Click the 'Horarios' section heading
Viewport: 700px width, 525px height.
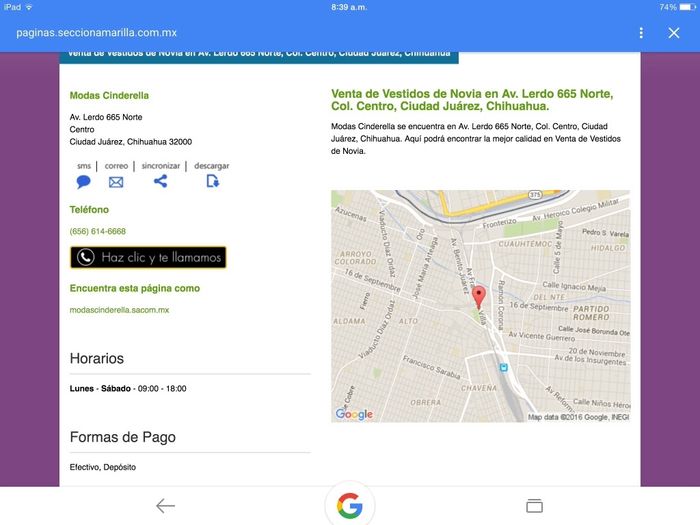pos(96,358)
